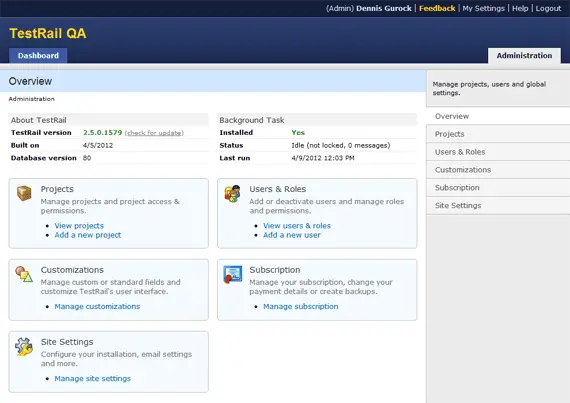Select Overview in the sidebar

click(498, 116)
